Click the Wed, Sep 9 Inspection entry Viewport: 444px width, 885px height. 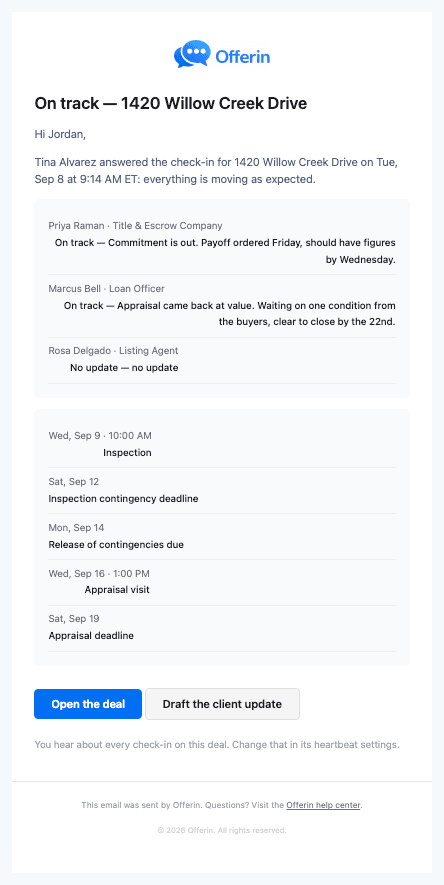point(222,445)
